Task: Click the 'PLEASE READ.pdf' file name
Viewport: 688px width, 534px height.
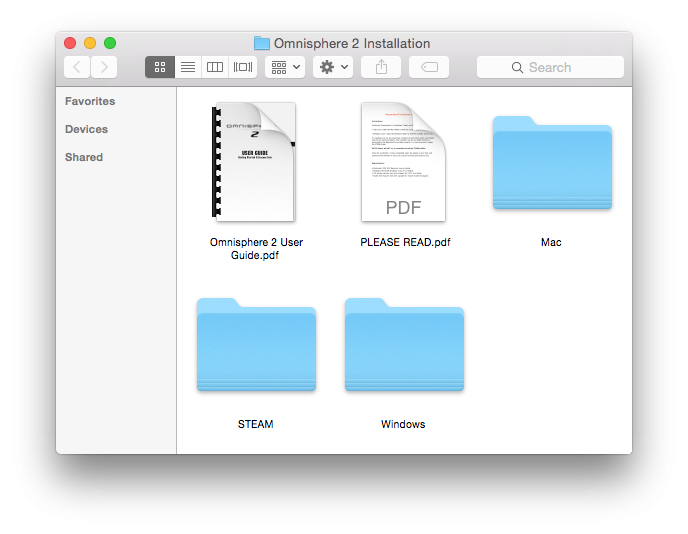Action: click(x=405, y=242)
